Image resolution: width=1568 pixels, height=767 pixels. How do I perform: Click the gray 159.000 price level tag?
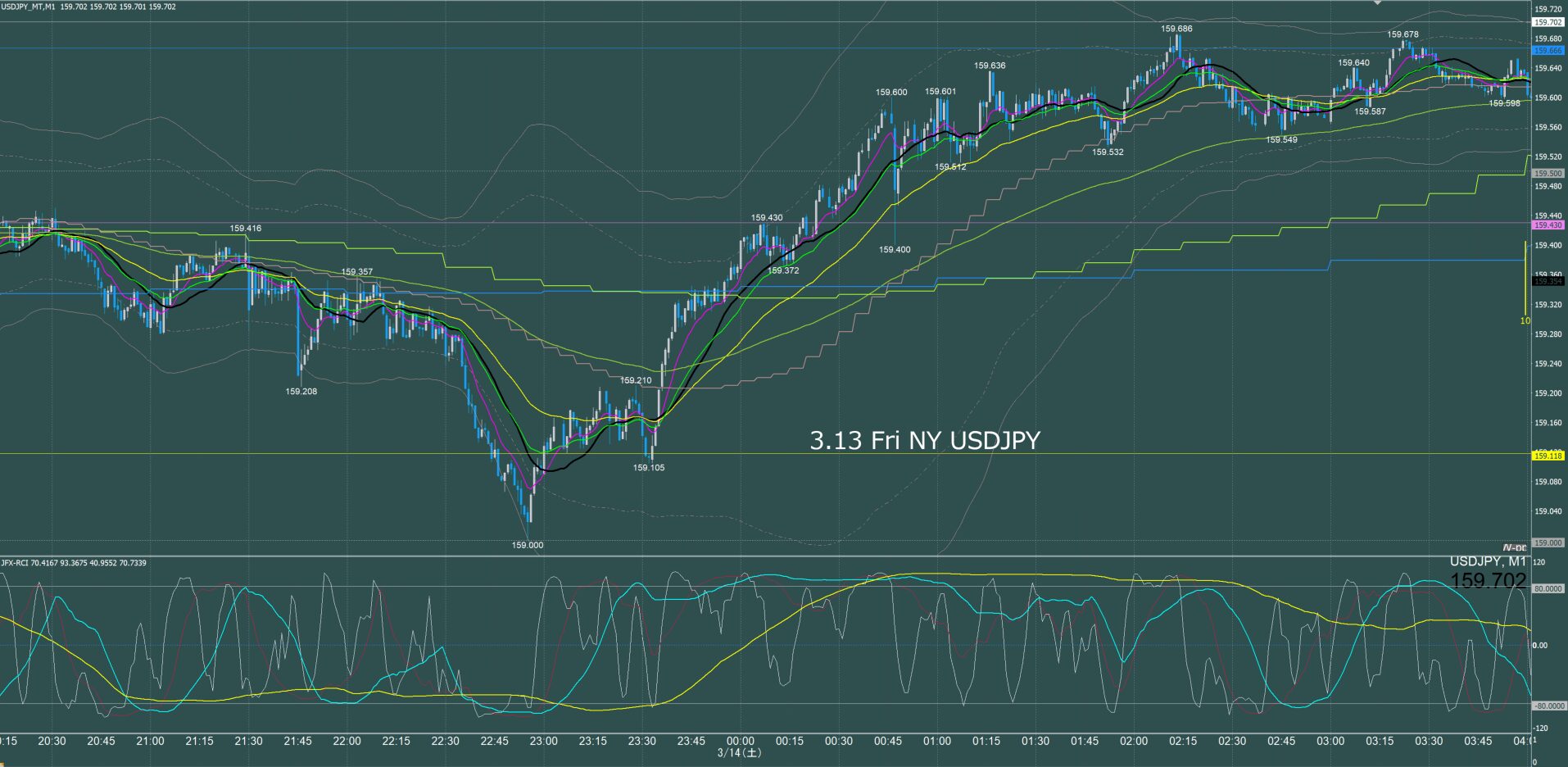pos(1548,542)
